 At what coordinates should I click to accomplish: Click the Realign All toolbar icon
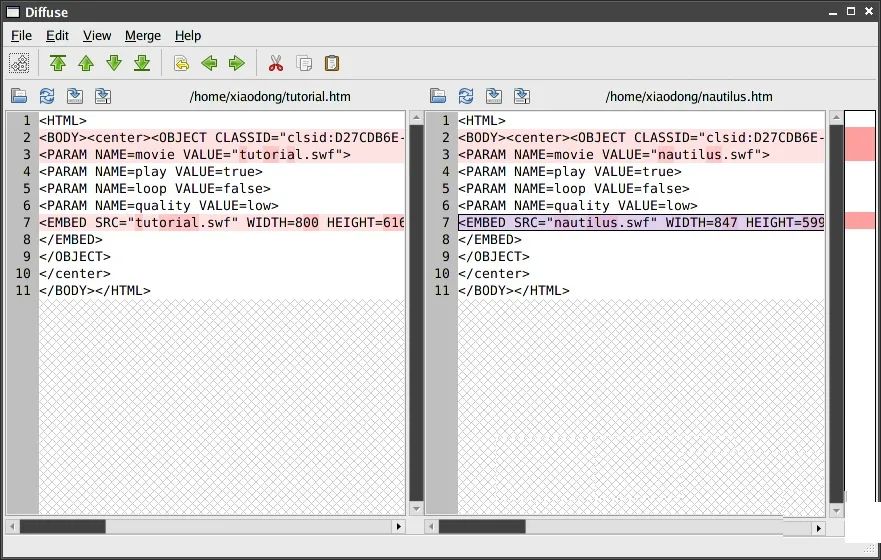pos(19,63)
